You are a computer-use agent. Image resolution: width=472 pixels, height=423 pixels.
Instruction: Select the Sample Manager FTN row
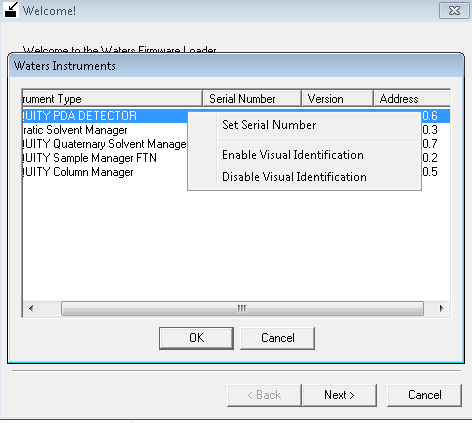(236, 158)
